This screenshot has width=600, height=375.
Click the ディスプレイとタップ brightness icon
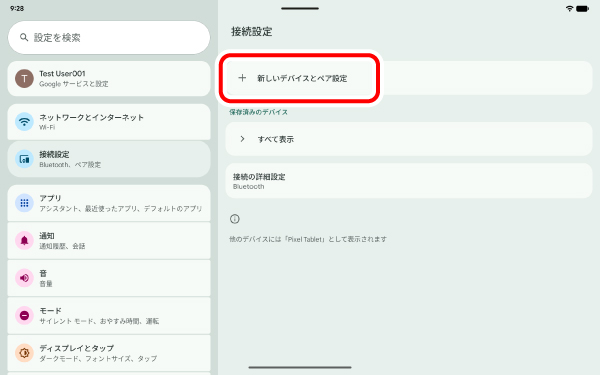(24, 353)
